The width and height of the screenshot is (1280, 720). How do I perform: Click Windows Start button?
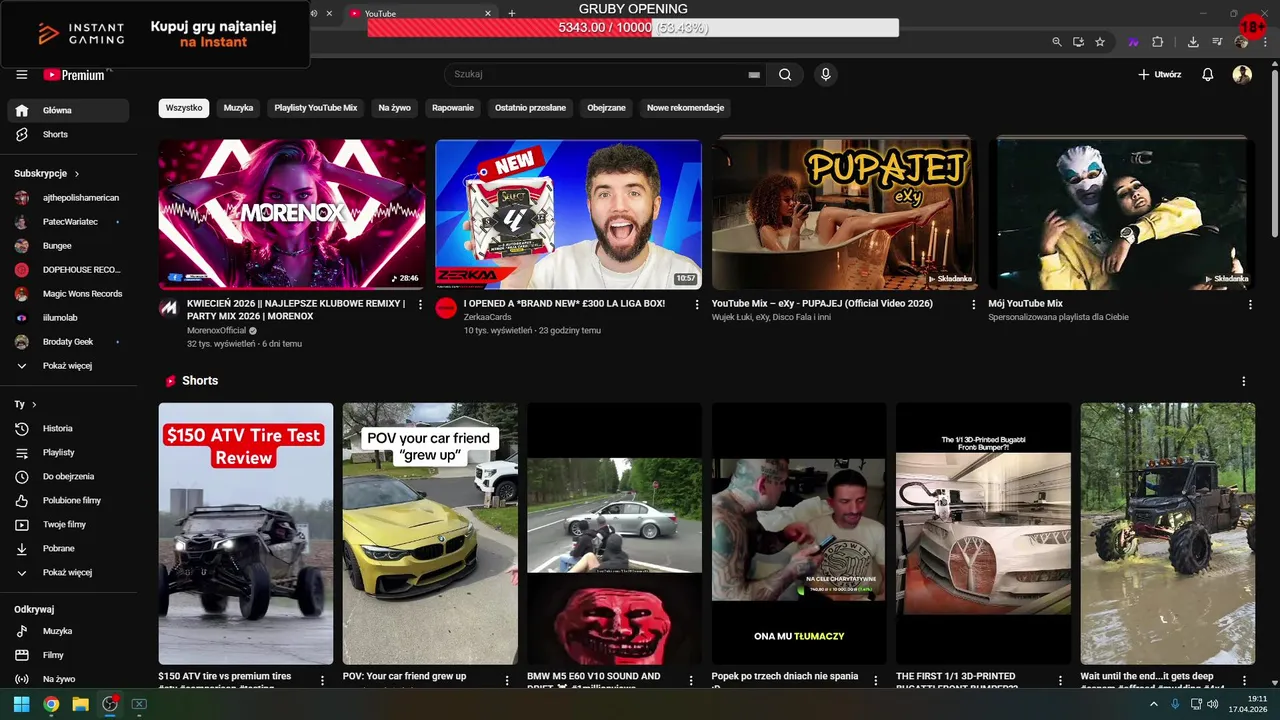coord(21,704)
